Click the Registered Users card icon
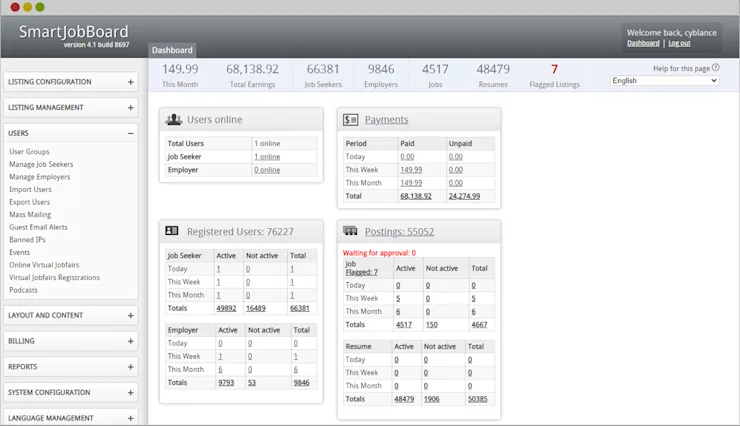Screen dimensions: 740x426 click(172, 231)
